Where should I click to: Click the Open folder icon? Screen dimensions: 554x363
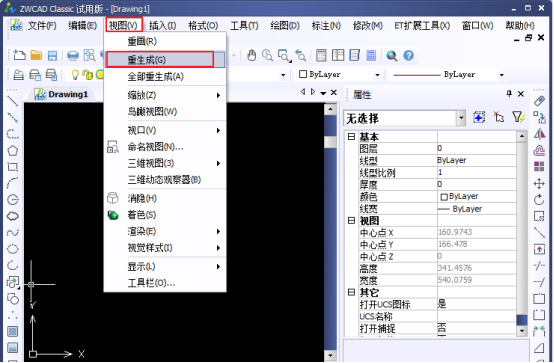pyautogui.click(x=36, y=55)
